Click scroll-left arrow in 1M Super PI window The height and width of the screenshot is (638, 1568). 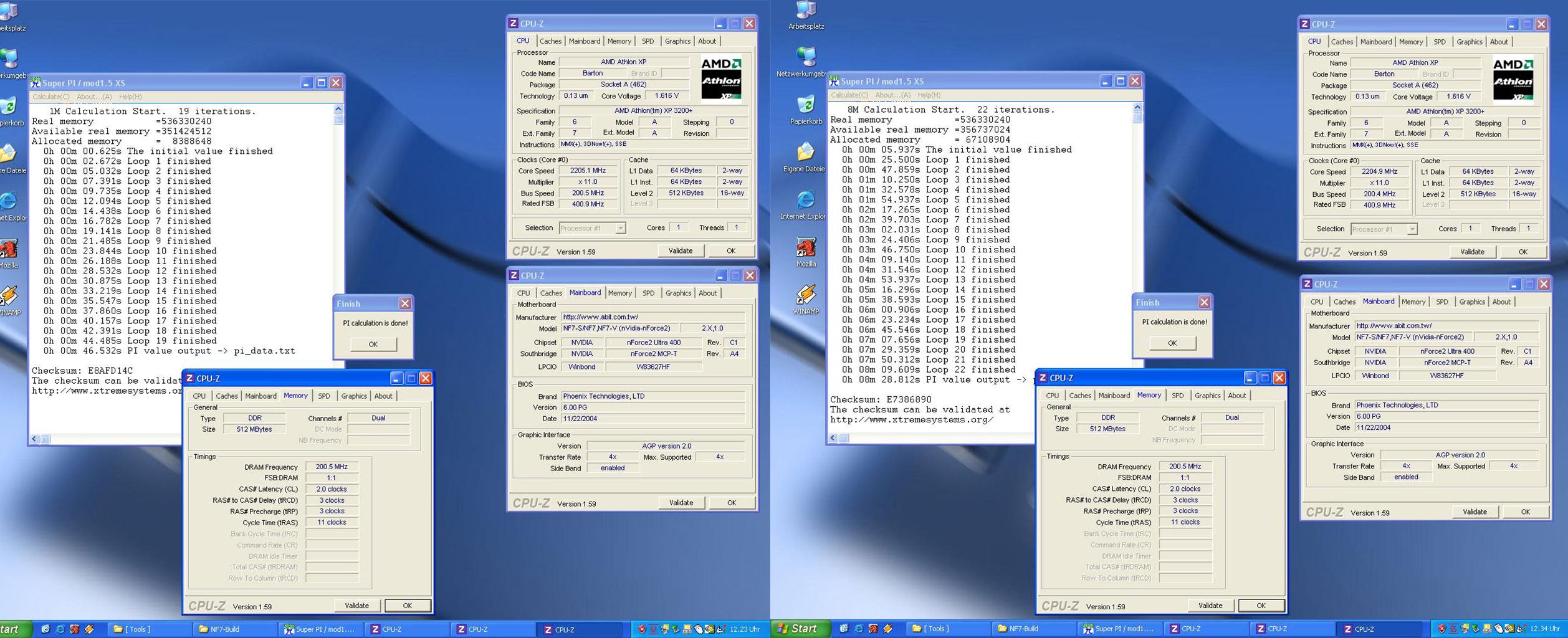click(34, 439)
